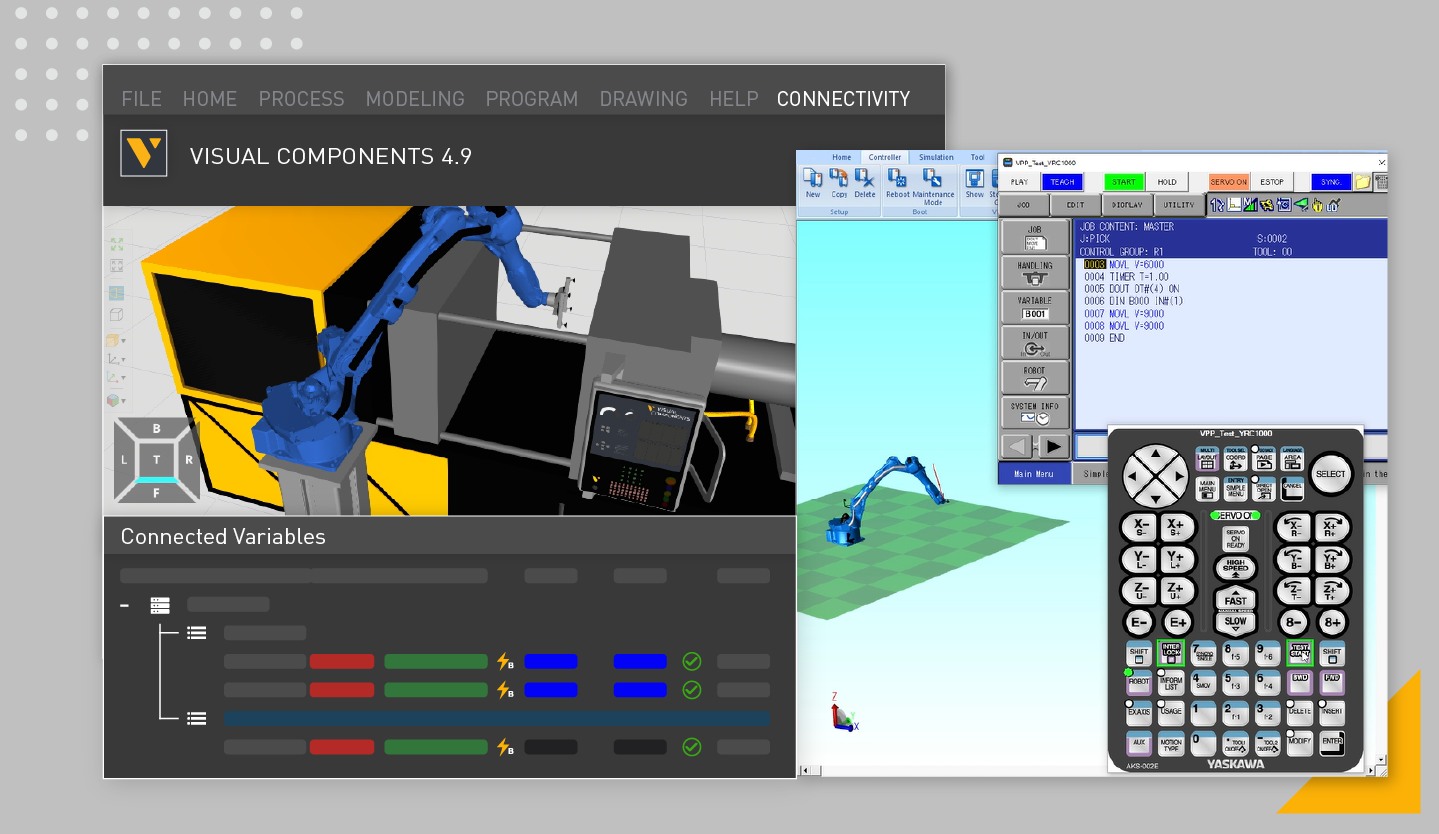Click the HIGH SPEED key
The width and height of the screenshot is (1439, 834).
1235,567
